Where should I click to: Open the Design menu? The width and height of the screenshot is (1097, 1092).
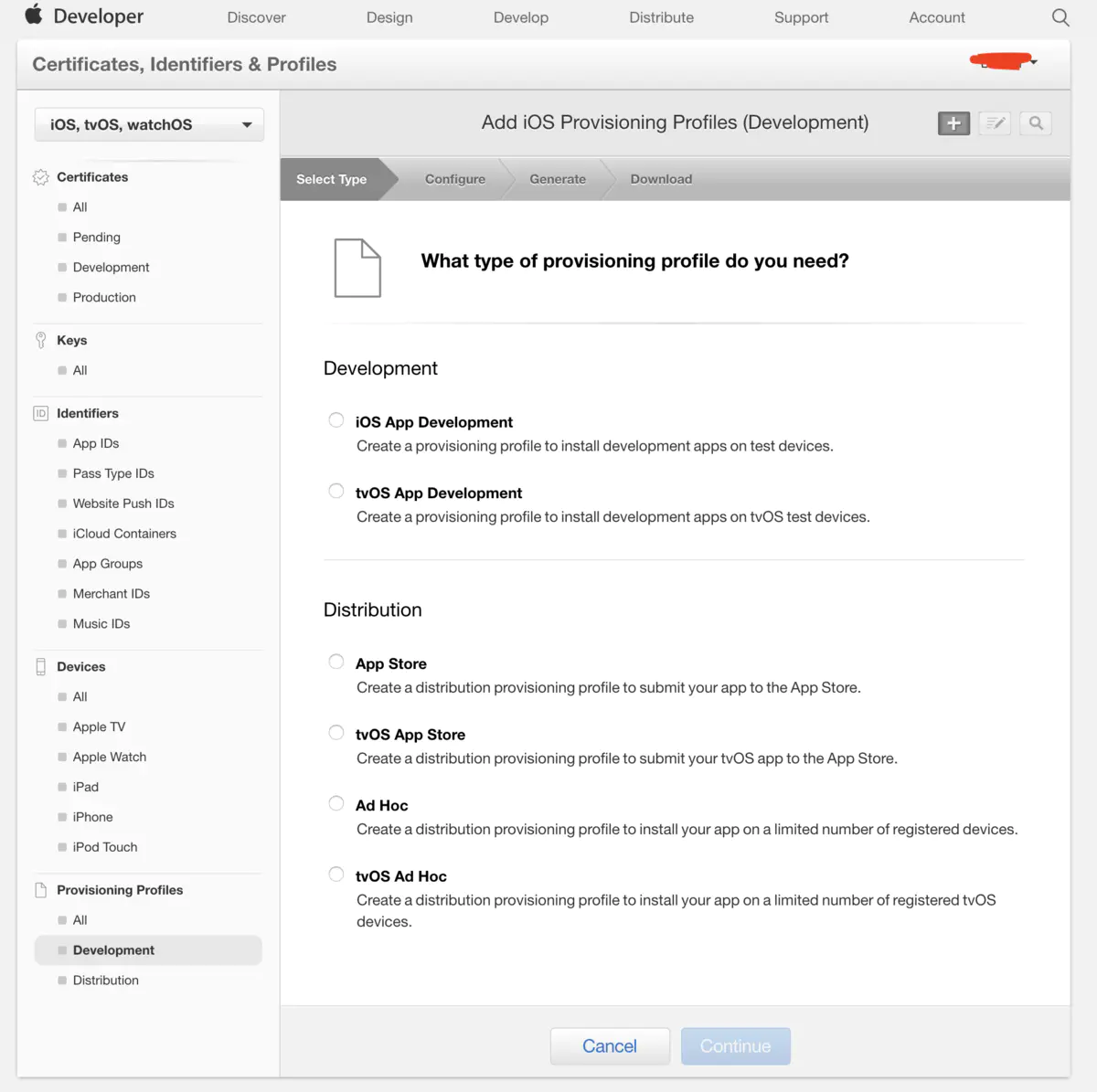click(389, 17)
